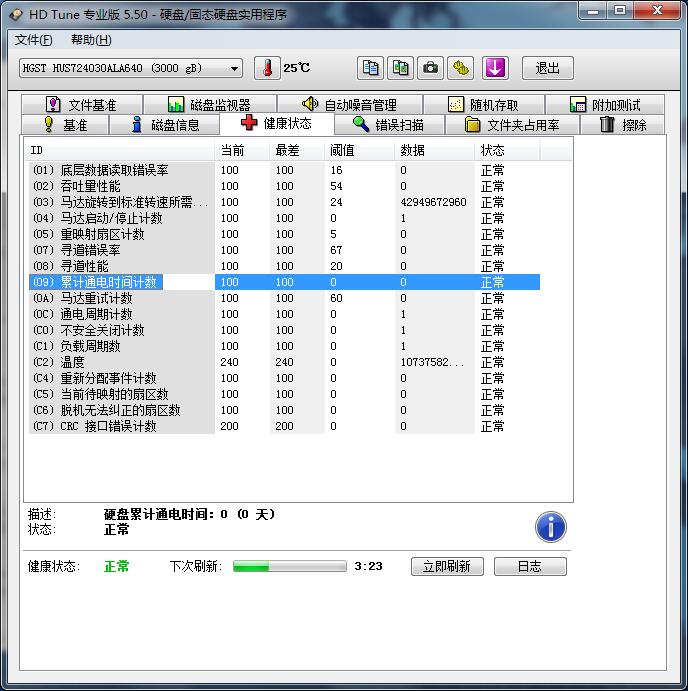The width and height of the screenshot is (688, 691).
Task: Click the blue info icon
Action: (x=550, y=527)
